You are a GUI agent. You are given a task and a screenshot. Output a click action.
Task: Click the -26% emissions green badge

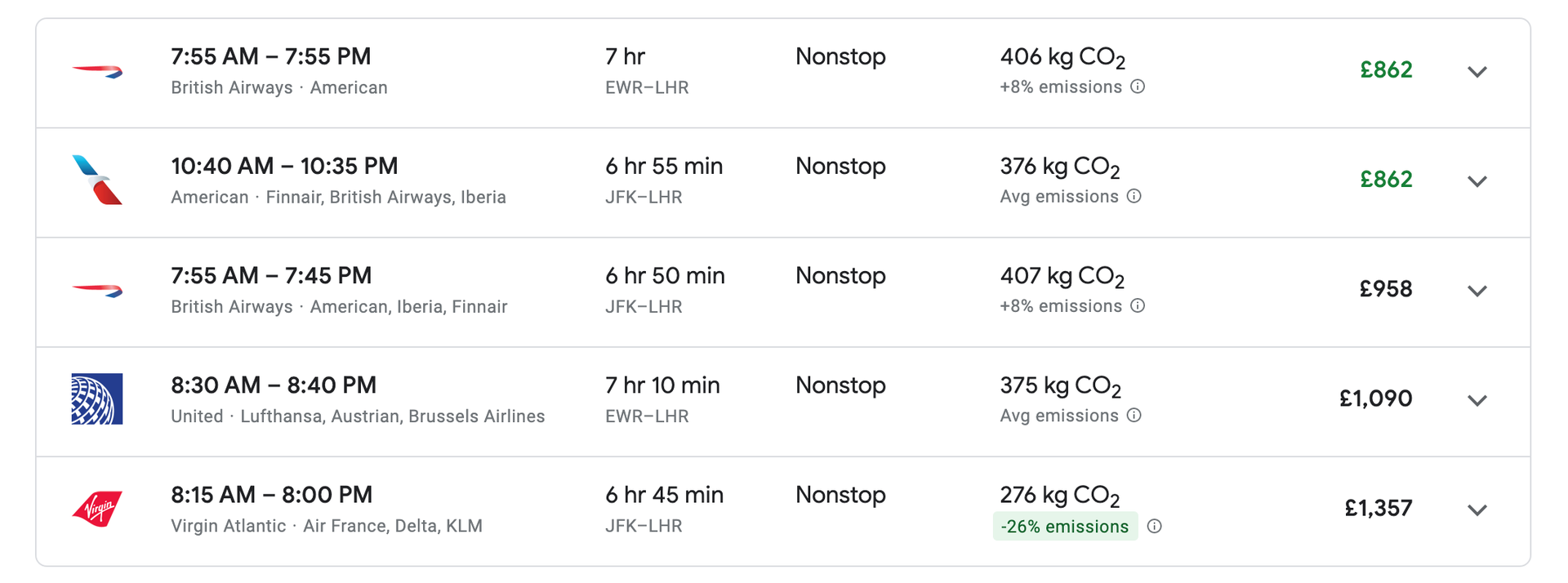click(1065, 526)
